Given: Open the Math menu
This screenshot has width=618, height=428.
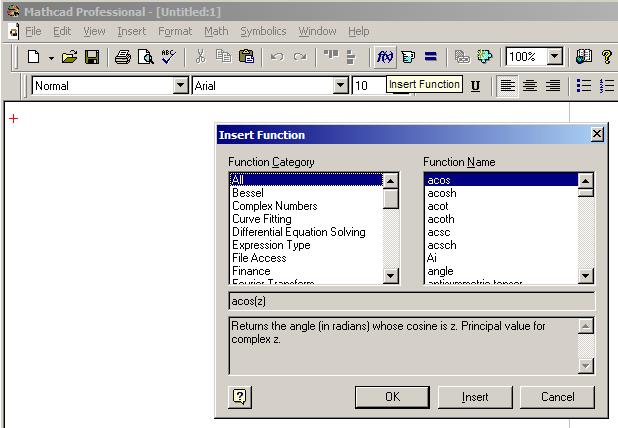Looking at the screenshot, I should click(216, 32).
